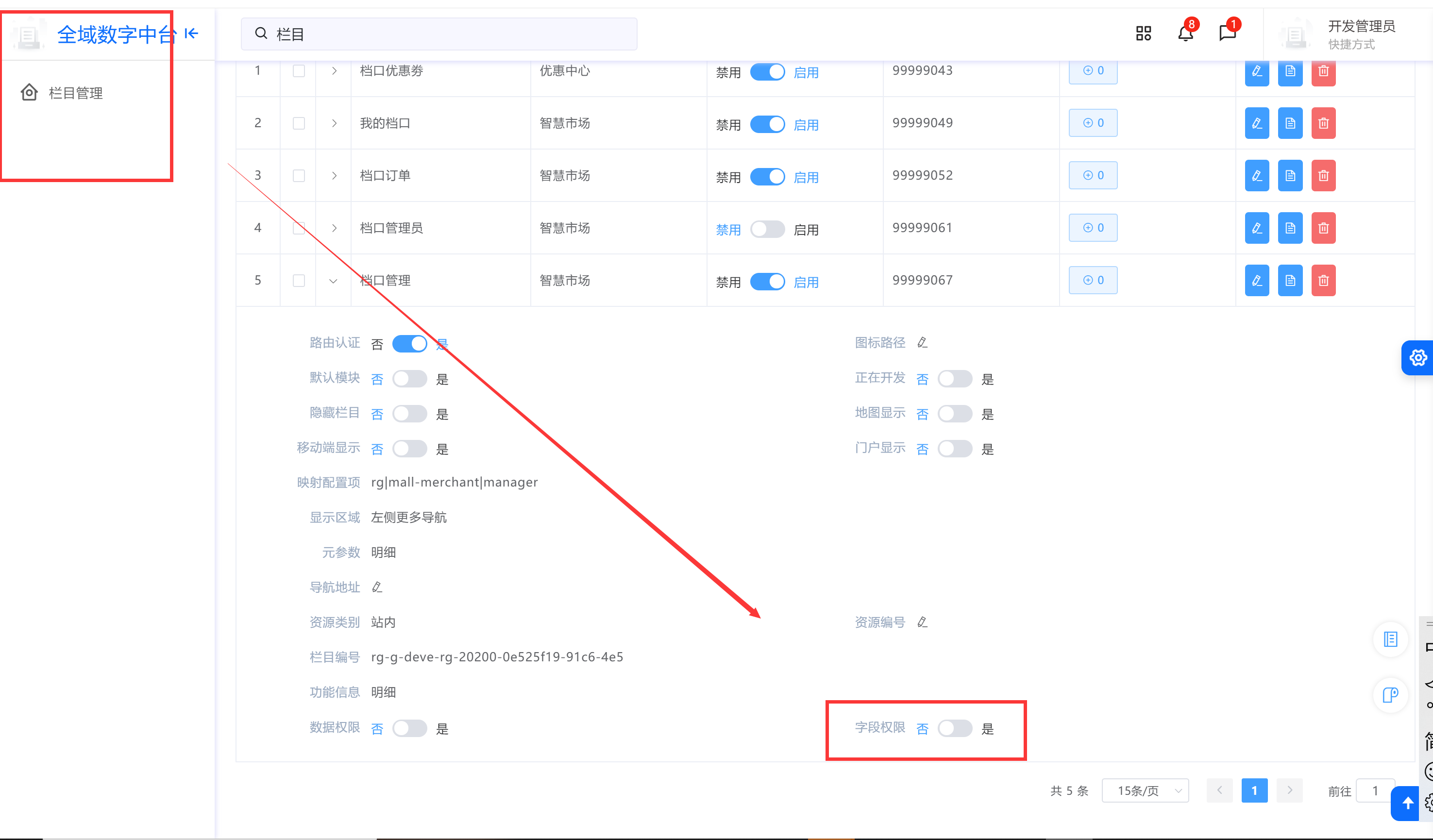Click the add-child 0 button for 档口优惠券
The image size is (1433, 840).
pos(1093,70)
